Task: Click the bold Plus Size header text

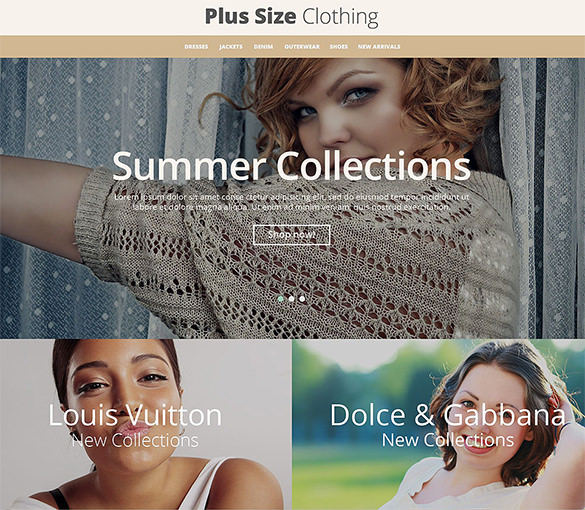Action: [x=251, y=16]
